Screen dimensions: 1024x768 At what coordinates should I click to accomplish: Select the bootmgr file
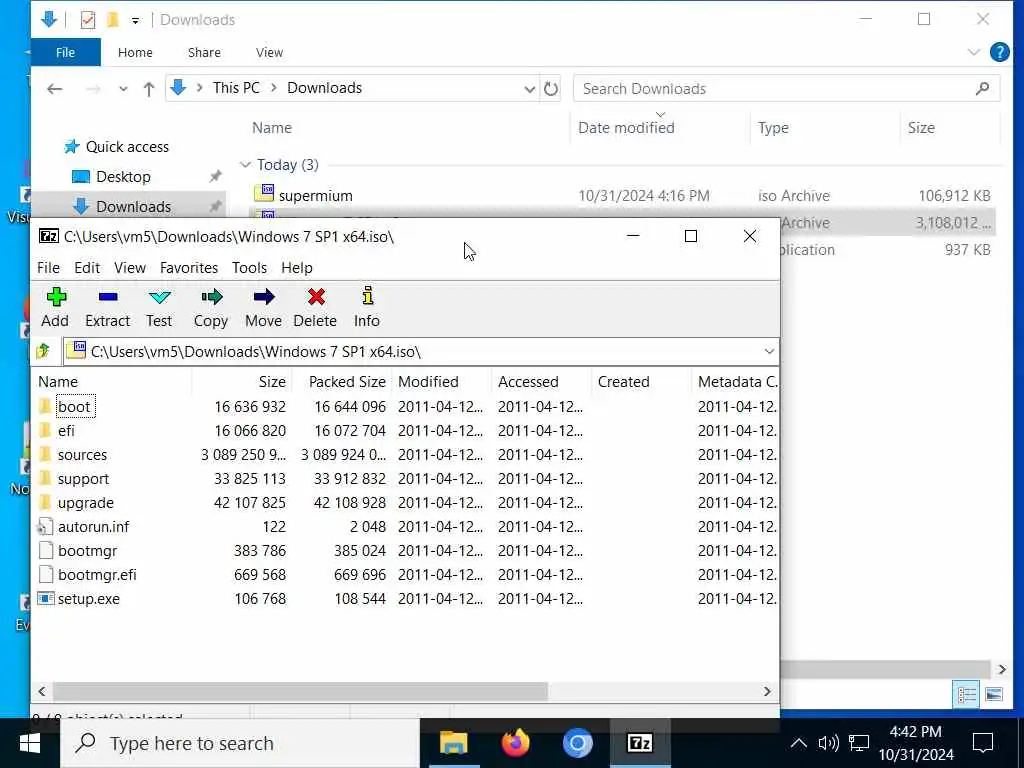88,551
